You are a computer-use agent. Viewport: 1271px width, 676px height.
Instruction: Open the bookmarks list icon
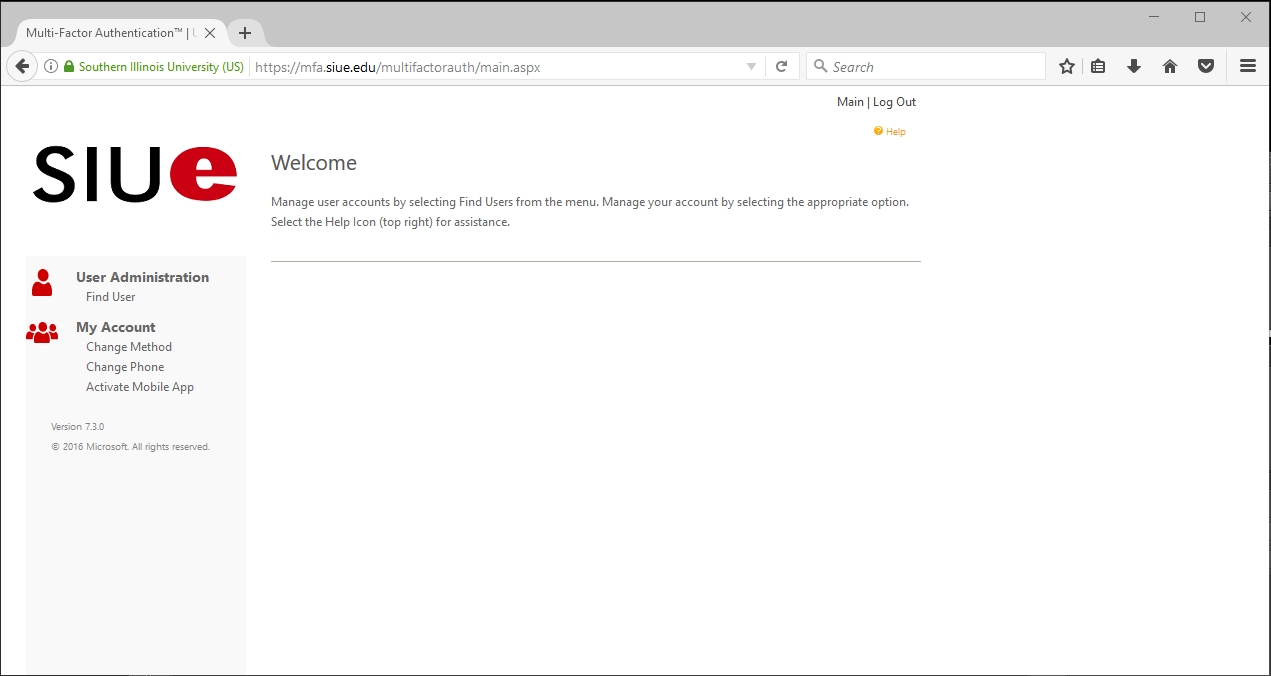(x=1098, y=67)
